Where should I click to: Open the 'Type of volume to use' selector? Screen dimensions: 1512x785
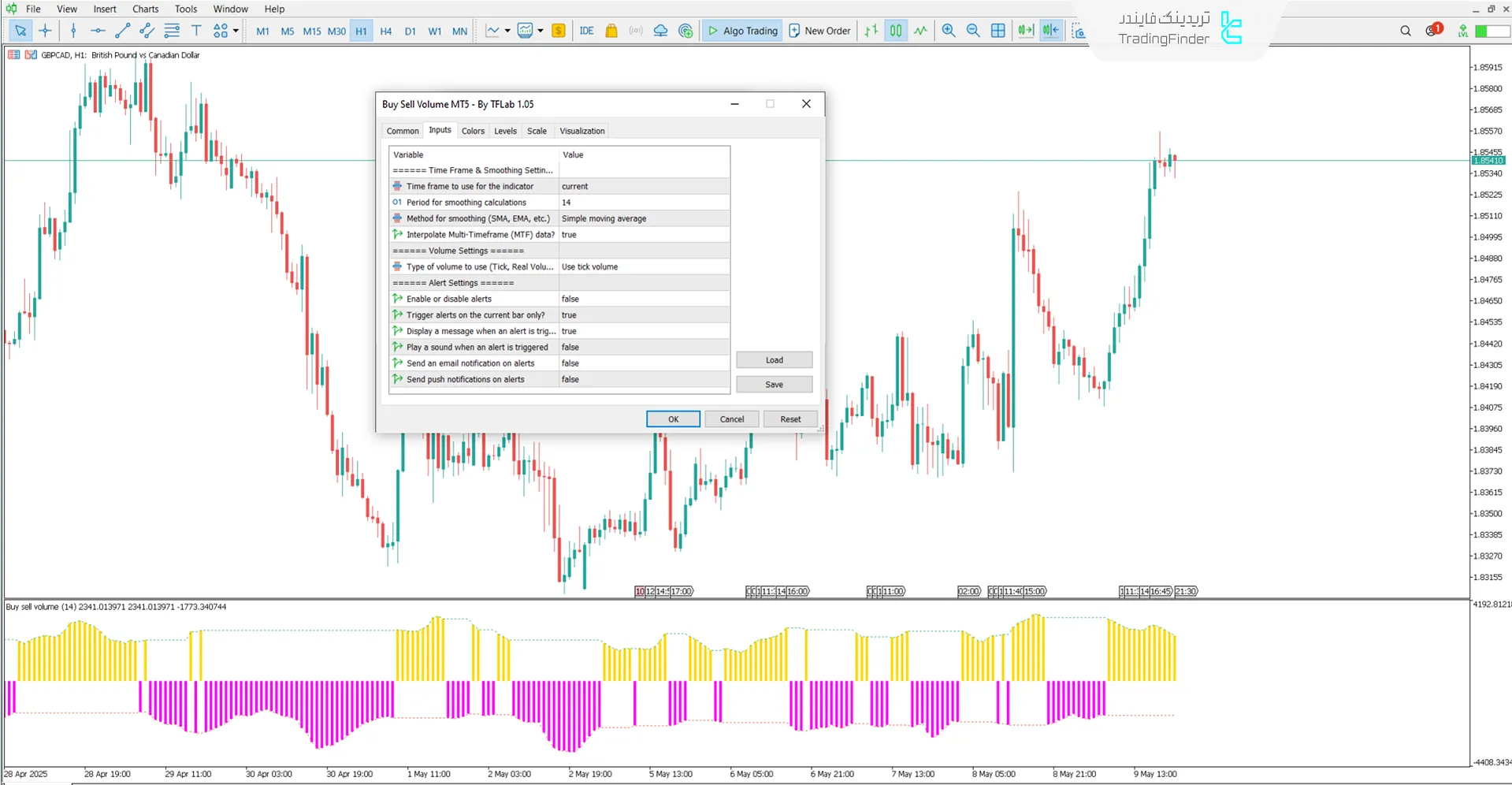pyautogui.click(x=643, y=266)
